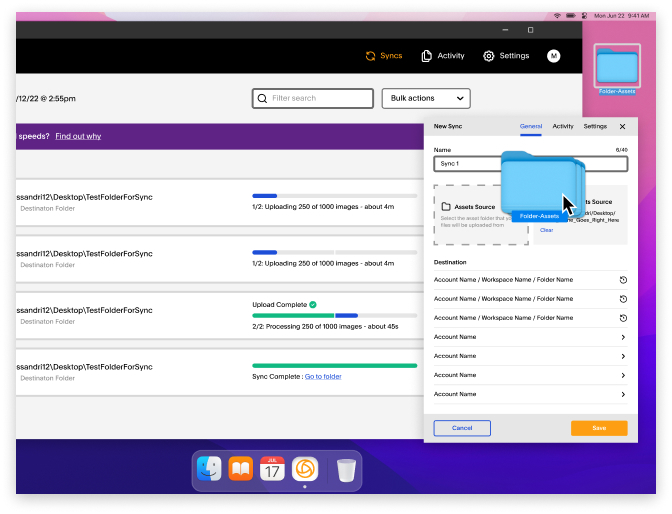
Task: Expand the first Account Name row
Action: coord(531,337)
